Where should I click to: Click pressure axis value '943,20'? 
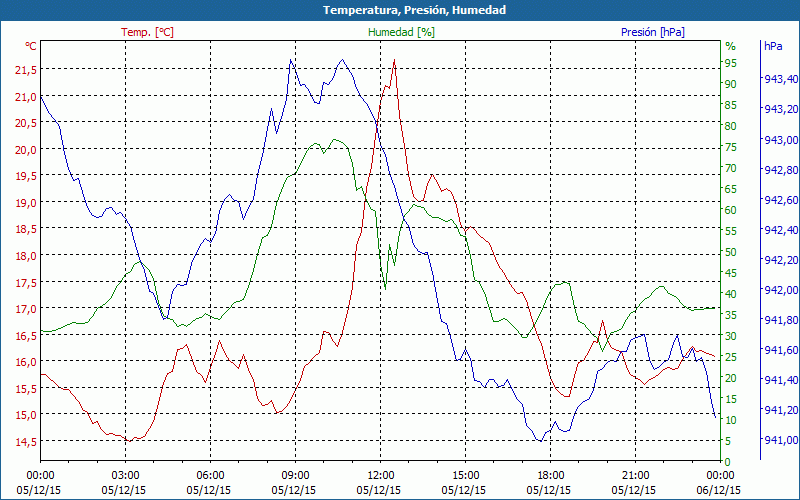[x=781, y=109]
